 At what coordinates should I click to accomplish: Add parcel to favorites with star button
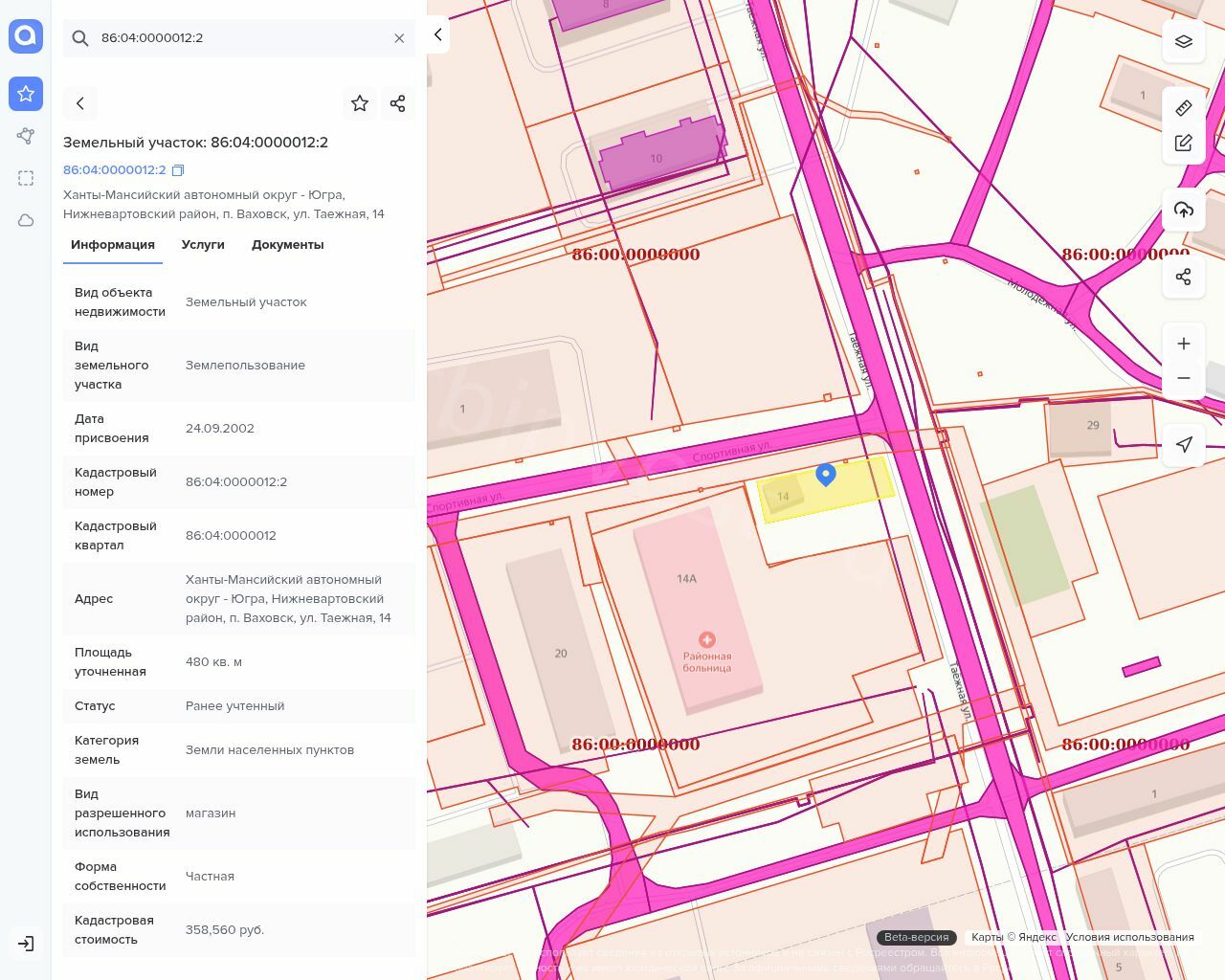tap(360, 103)
